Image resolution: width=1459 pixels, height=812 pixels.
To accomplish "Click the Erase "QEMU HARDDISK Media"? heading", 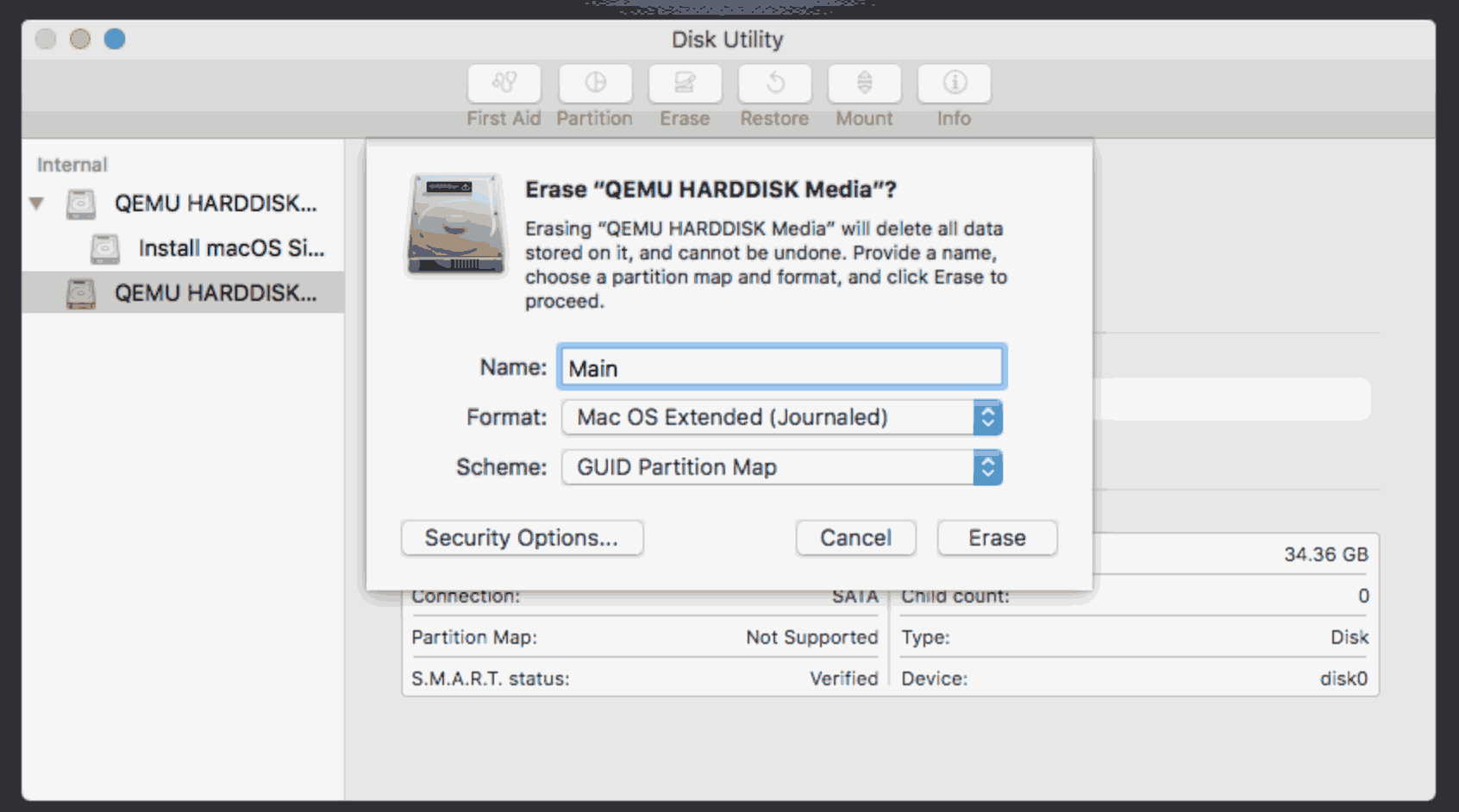I will 711,189.
